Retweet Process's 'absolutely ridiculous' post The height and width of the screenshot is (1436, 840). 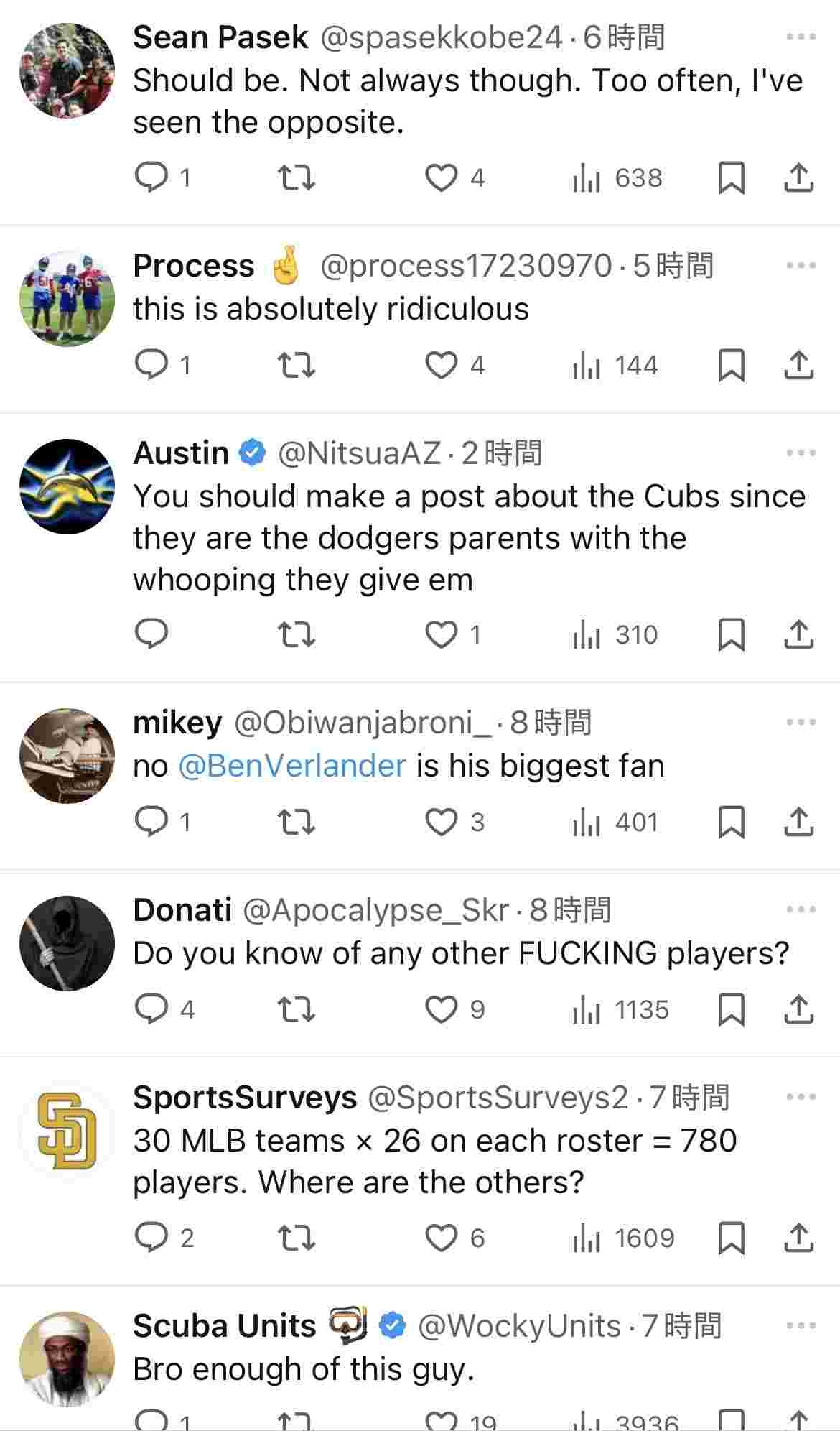[296, 366]
